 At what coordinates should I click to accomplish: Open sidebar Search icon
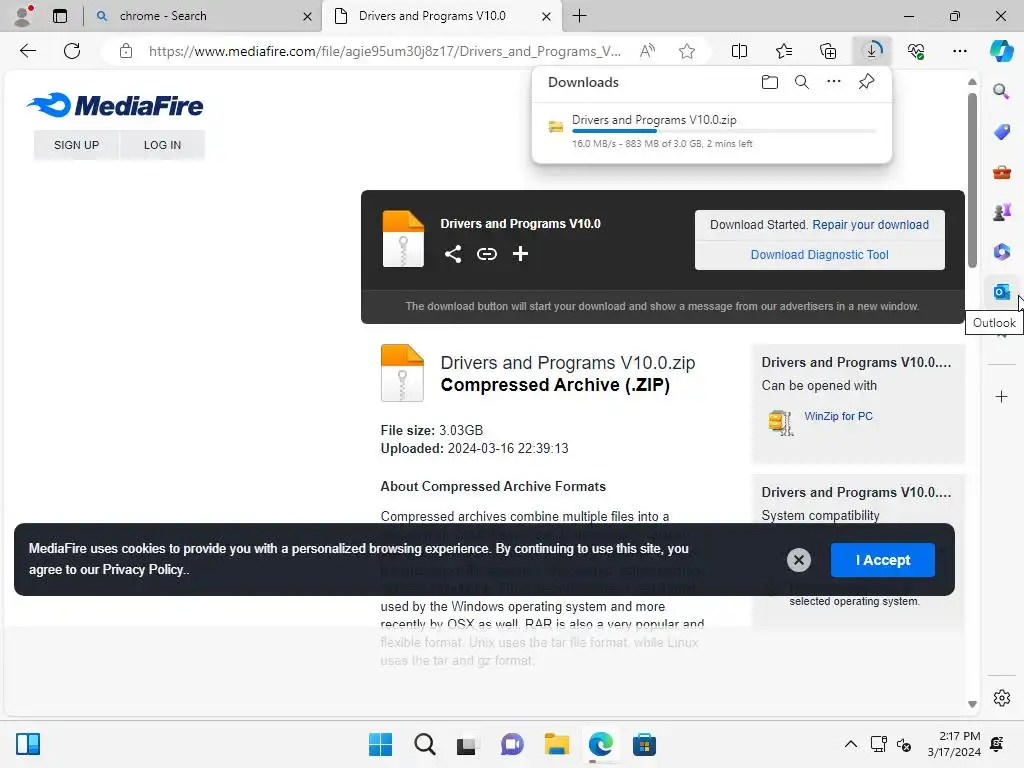coord(1001,91)
